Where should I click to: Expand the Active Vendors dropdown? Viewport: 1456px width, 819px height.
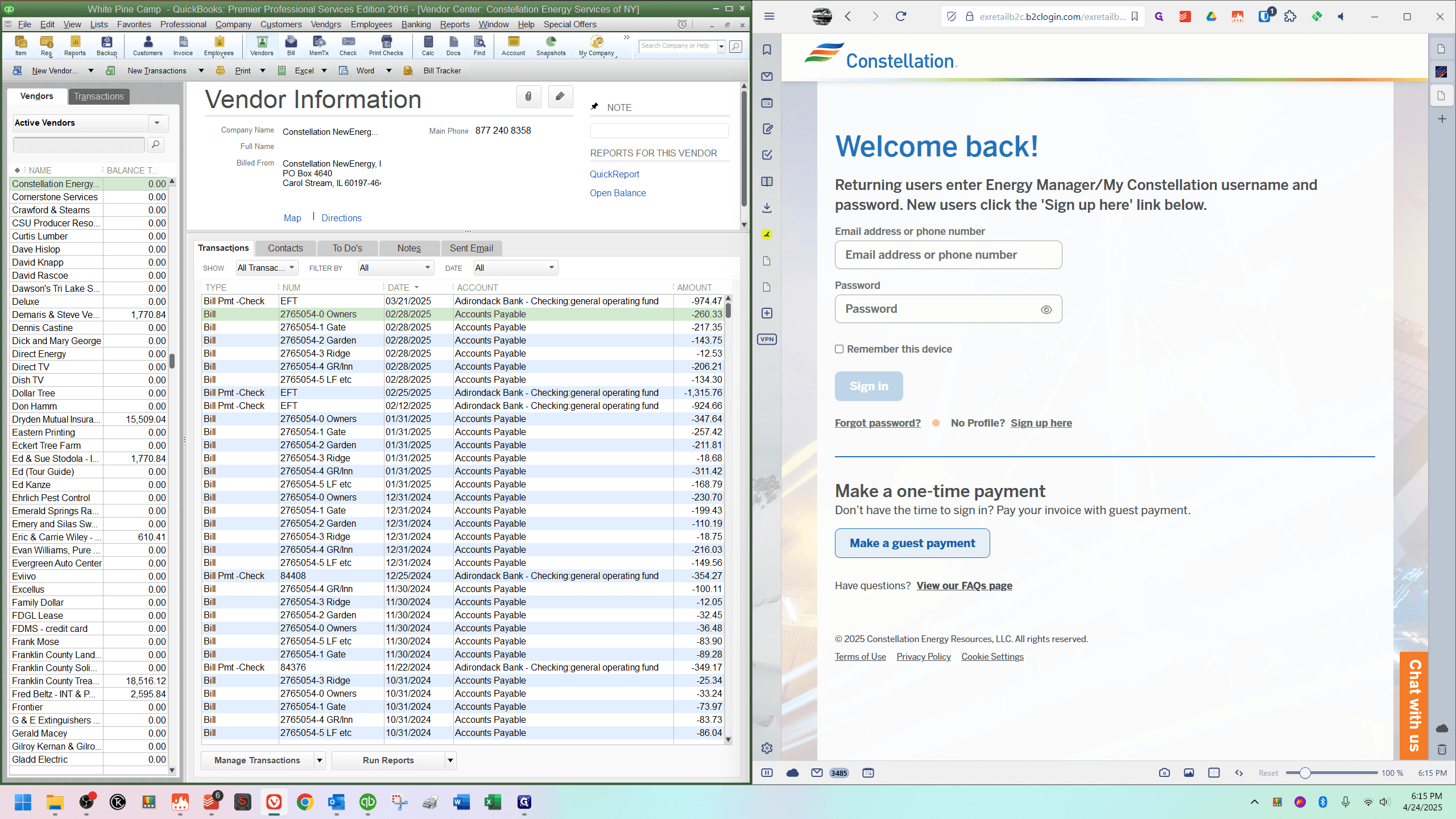coord(158,123)
